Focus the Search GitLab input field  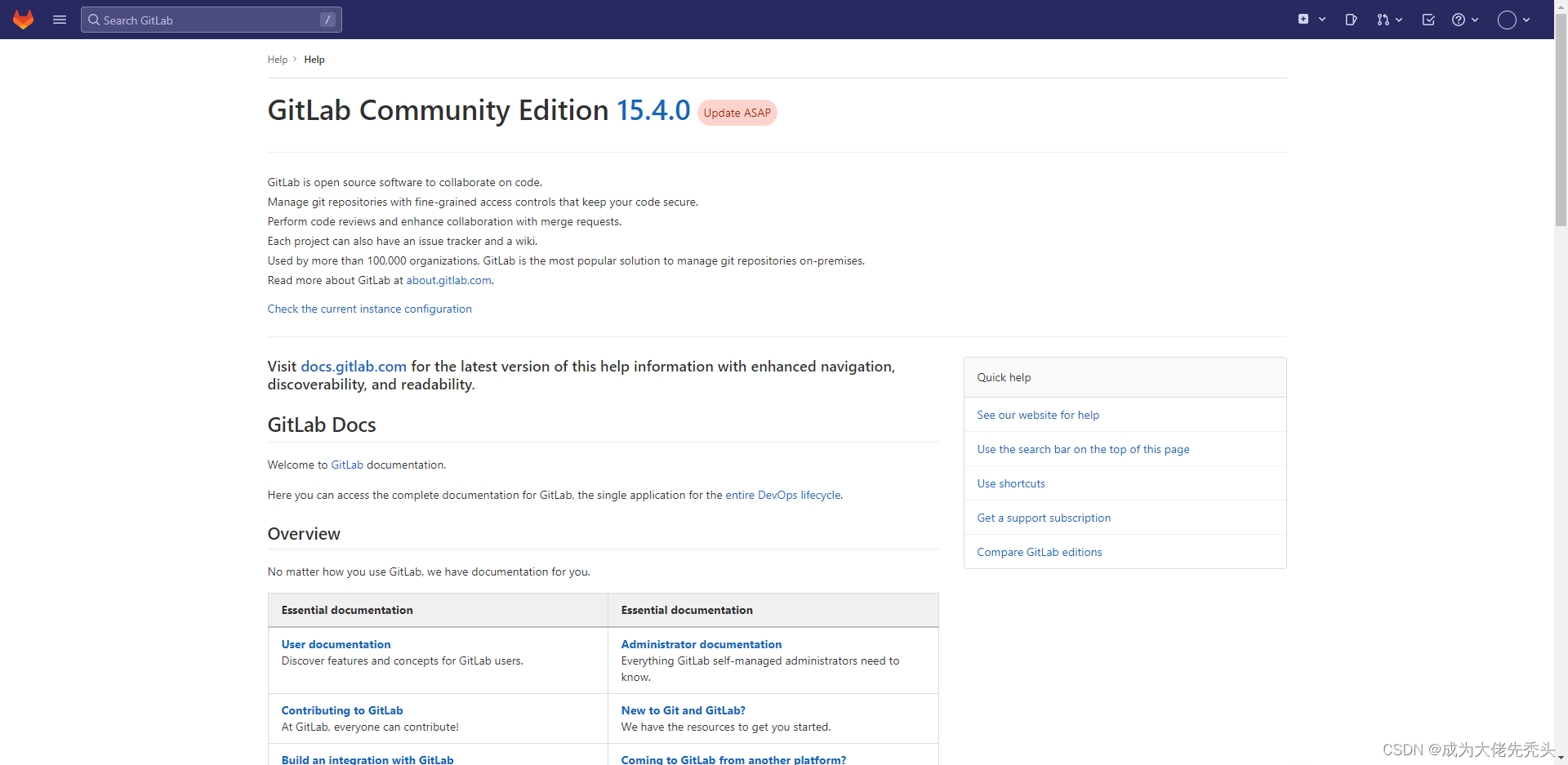211,20
